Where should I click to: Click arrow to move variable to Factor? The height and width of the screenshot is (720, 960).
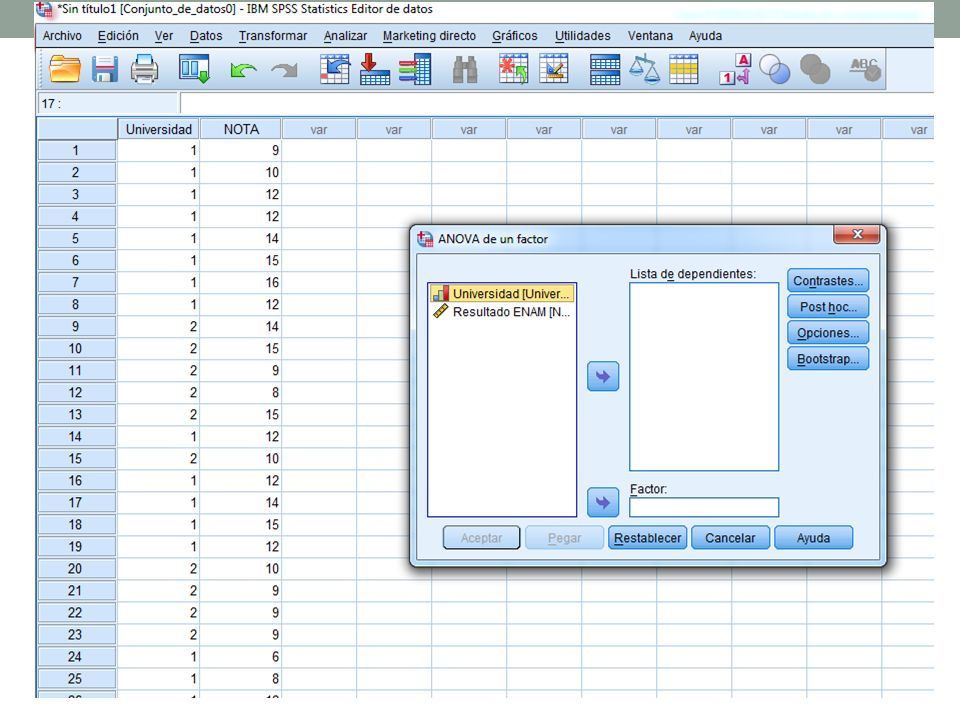(x=603, y=503)
